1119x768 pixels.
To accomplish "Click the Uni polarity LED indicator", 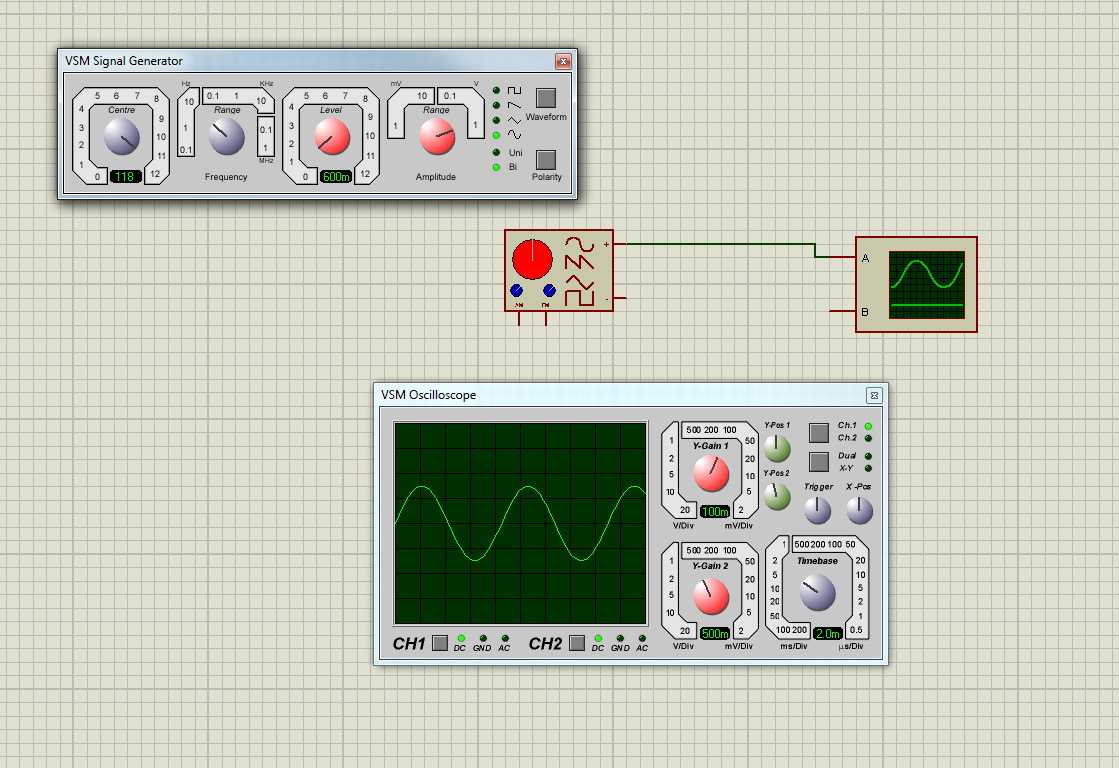I will 496,153.
